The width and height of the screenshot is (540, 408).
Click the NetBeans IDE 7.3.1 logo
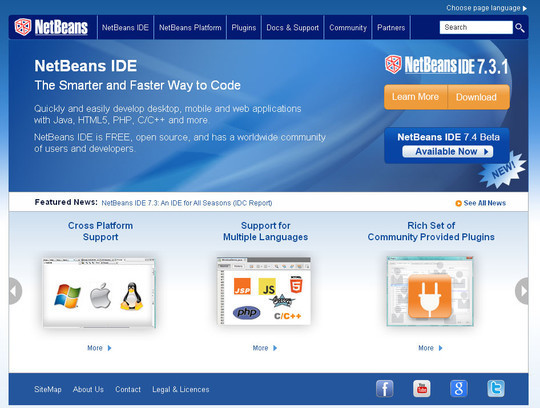tap(447, 65)
